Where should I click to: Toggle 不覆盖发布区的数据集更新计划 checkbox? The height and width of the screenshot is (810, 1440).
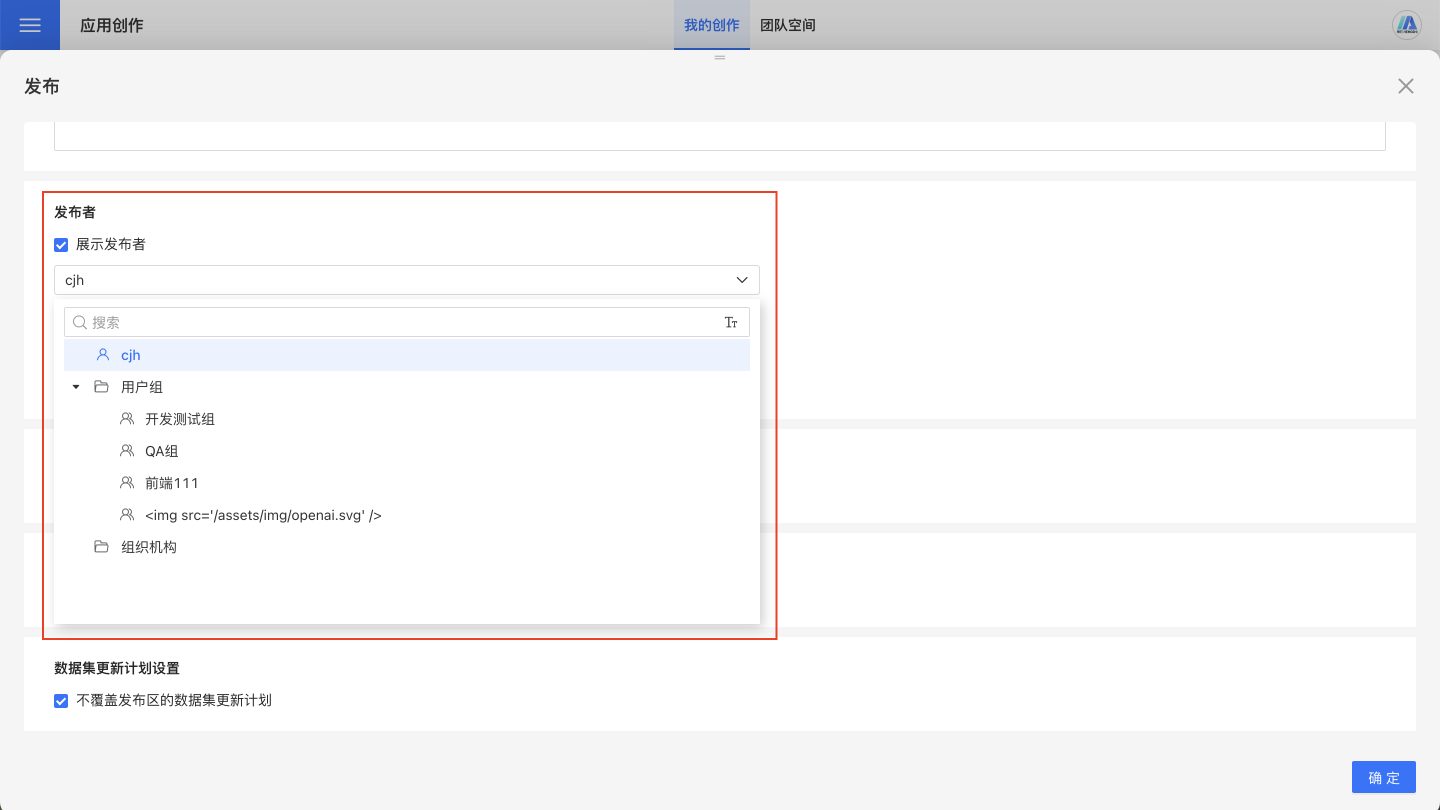(61, 701)
